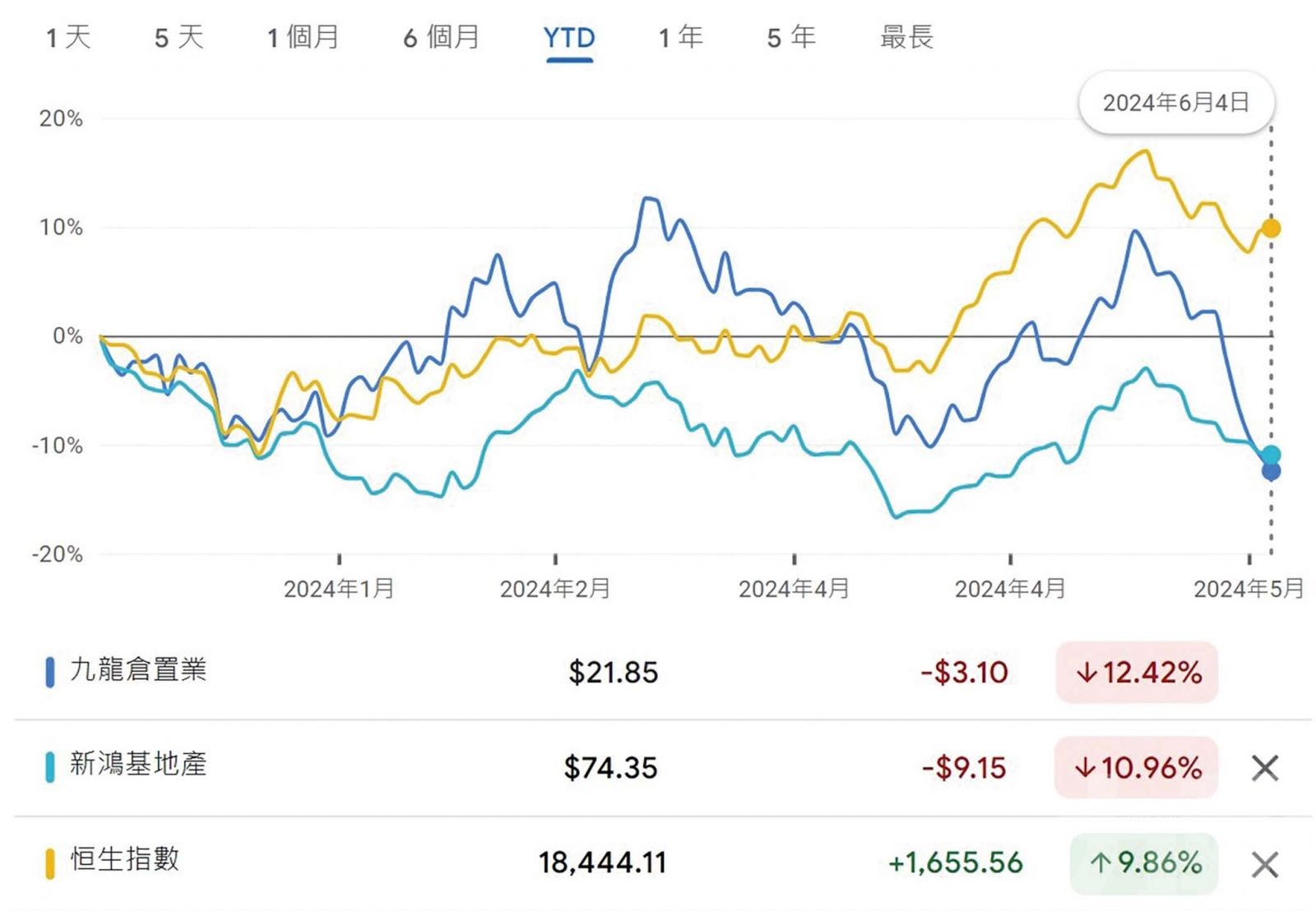1316x911 pixels.
Task: Click the $21.85 price value
Action: (613, 673)
